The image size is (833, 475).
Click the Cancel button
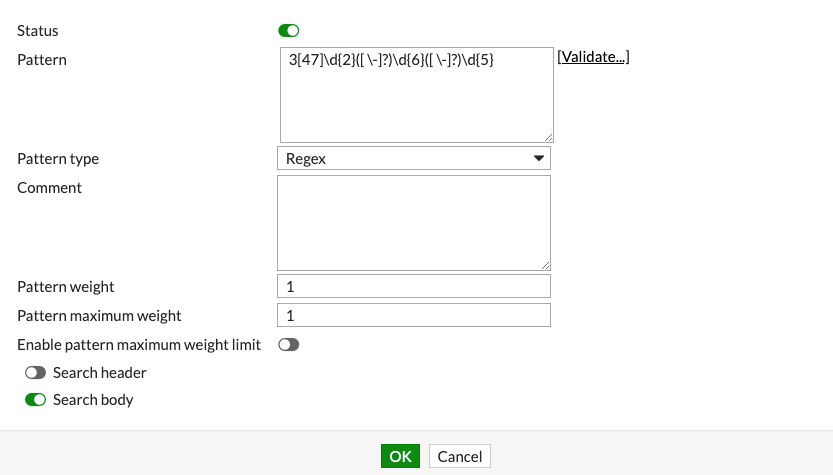coord(460,457)
